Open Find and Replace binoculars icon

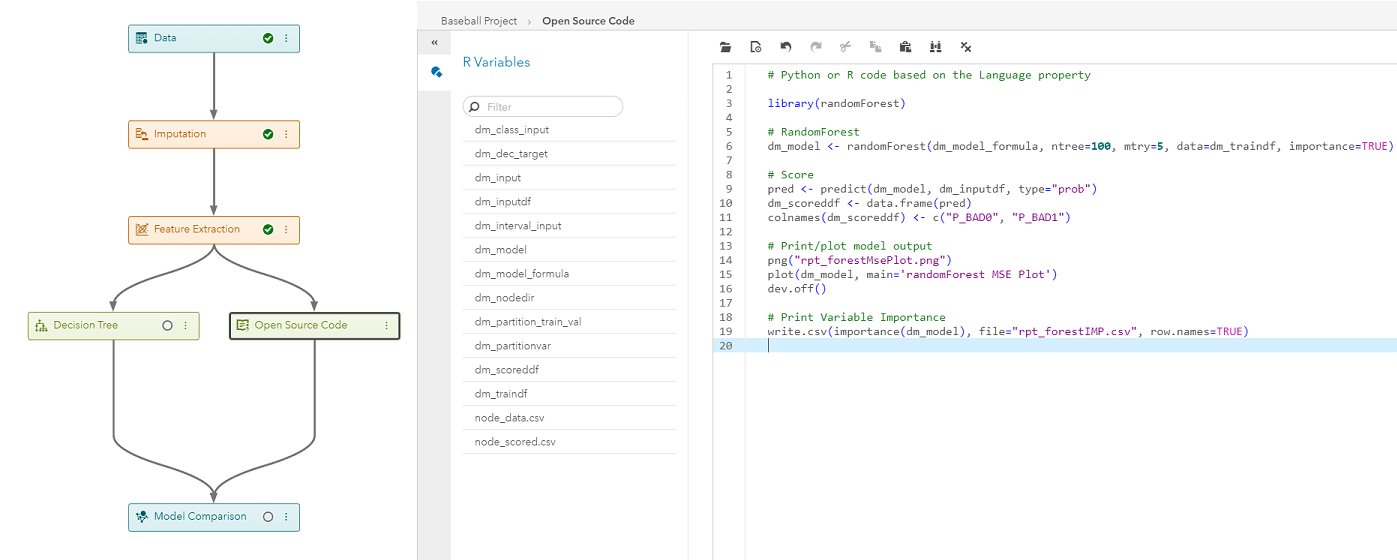(936, 47)
